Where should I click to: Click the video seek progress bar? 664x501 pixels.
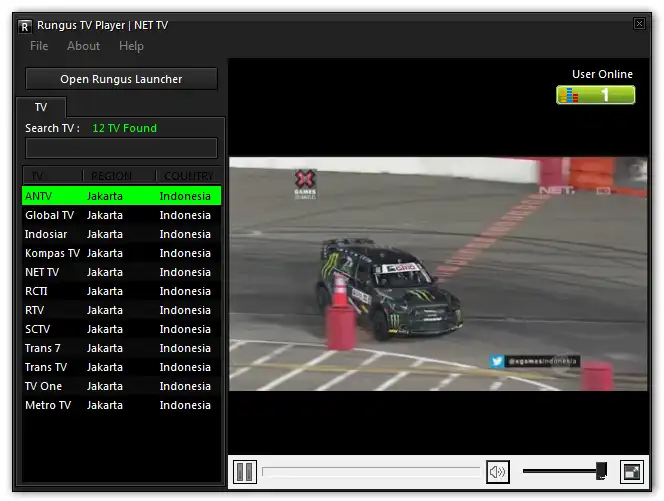(371, 471)
